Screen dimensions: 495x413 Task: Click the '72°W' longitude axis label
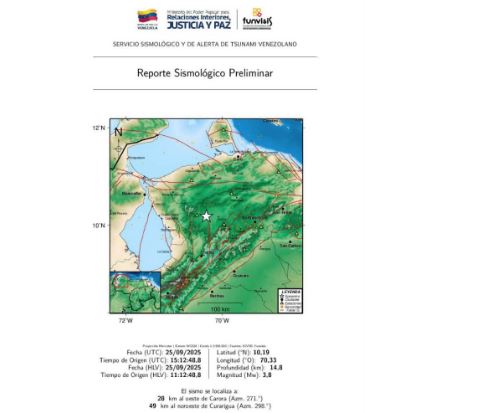(x=126, y=321)
